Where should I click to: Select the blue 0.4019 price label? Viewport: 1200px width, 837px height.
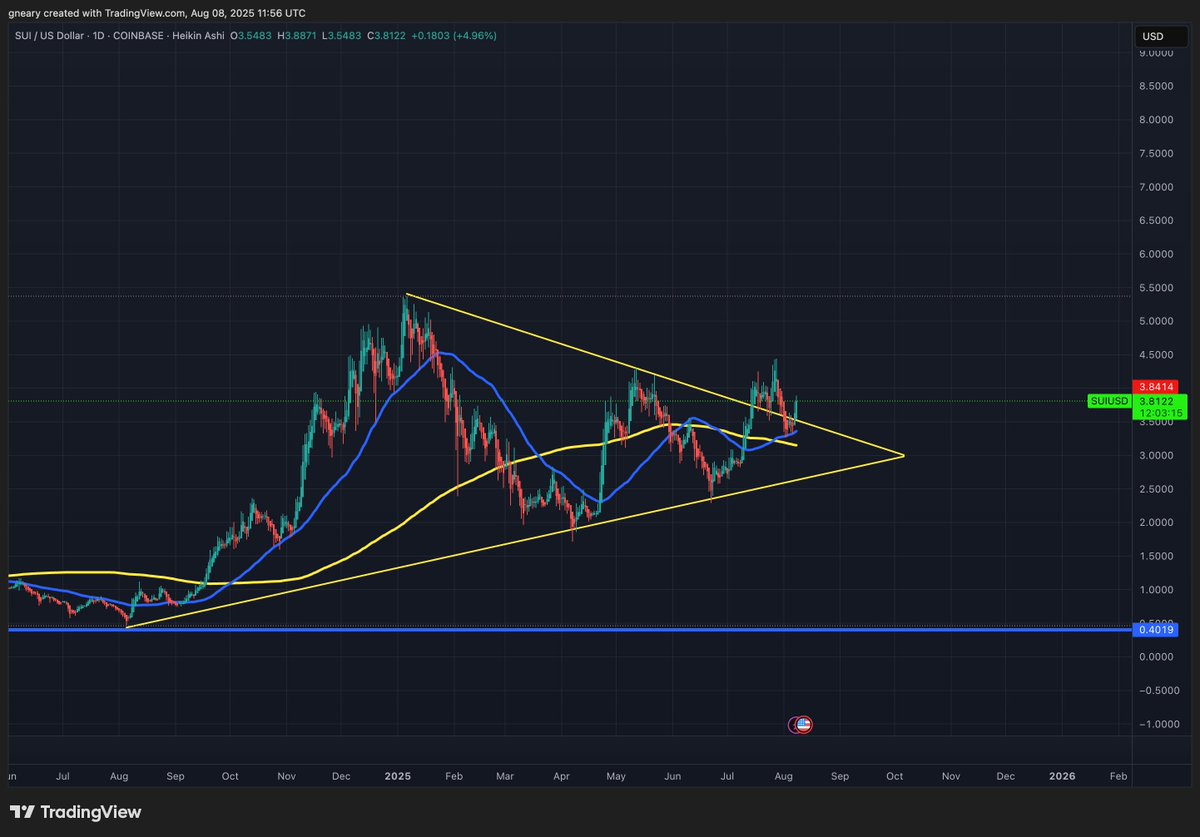pos(1157,630)
